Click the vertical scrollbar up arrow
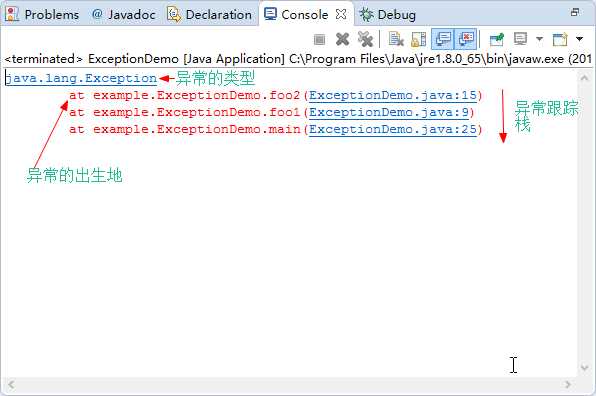This screenshot has height=396, width=596. [x=584, y=78]
